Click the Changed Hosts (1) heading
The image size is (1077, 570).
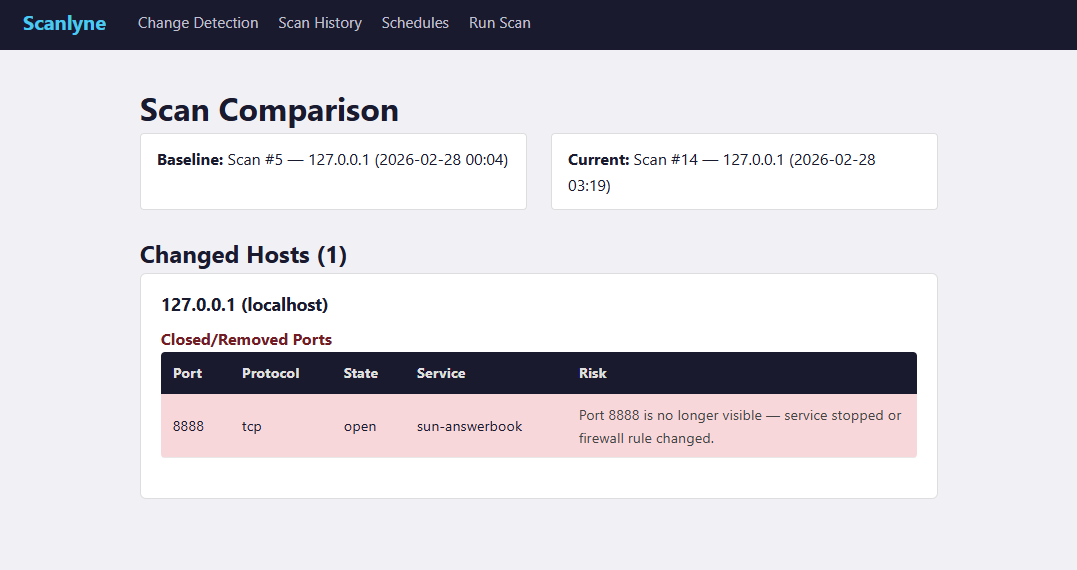pos(243,255)
